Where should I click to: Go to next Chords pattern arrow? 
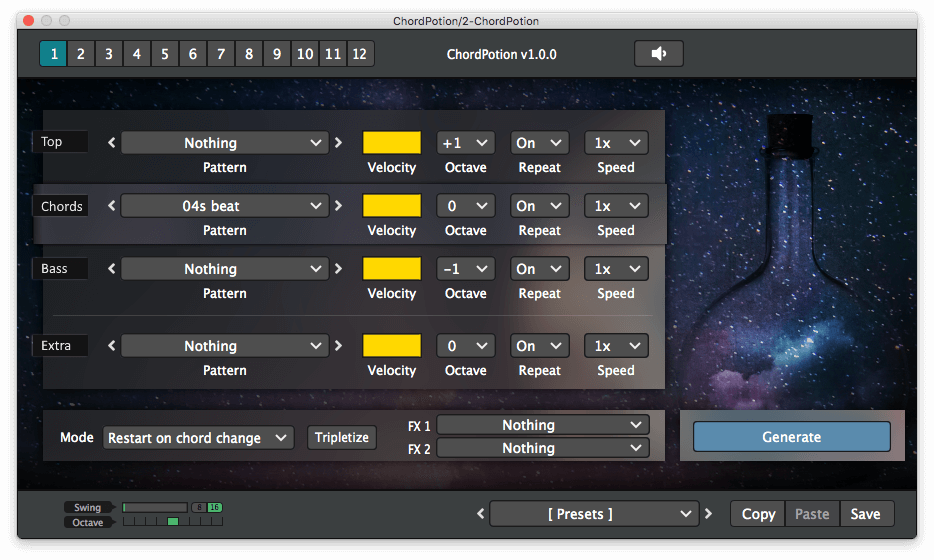click(x=338, y=206)
